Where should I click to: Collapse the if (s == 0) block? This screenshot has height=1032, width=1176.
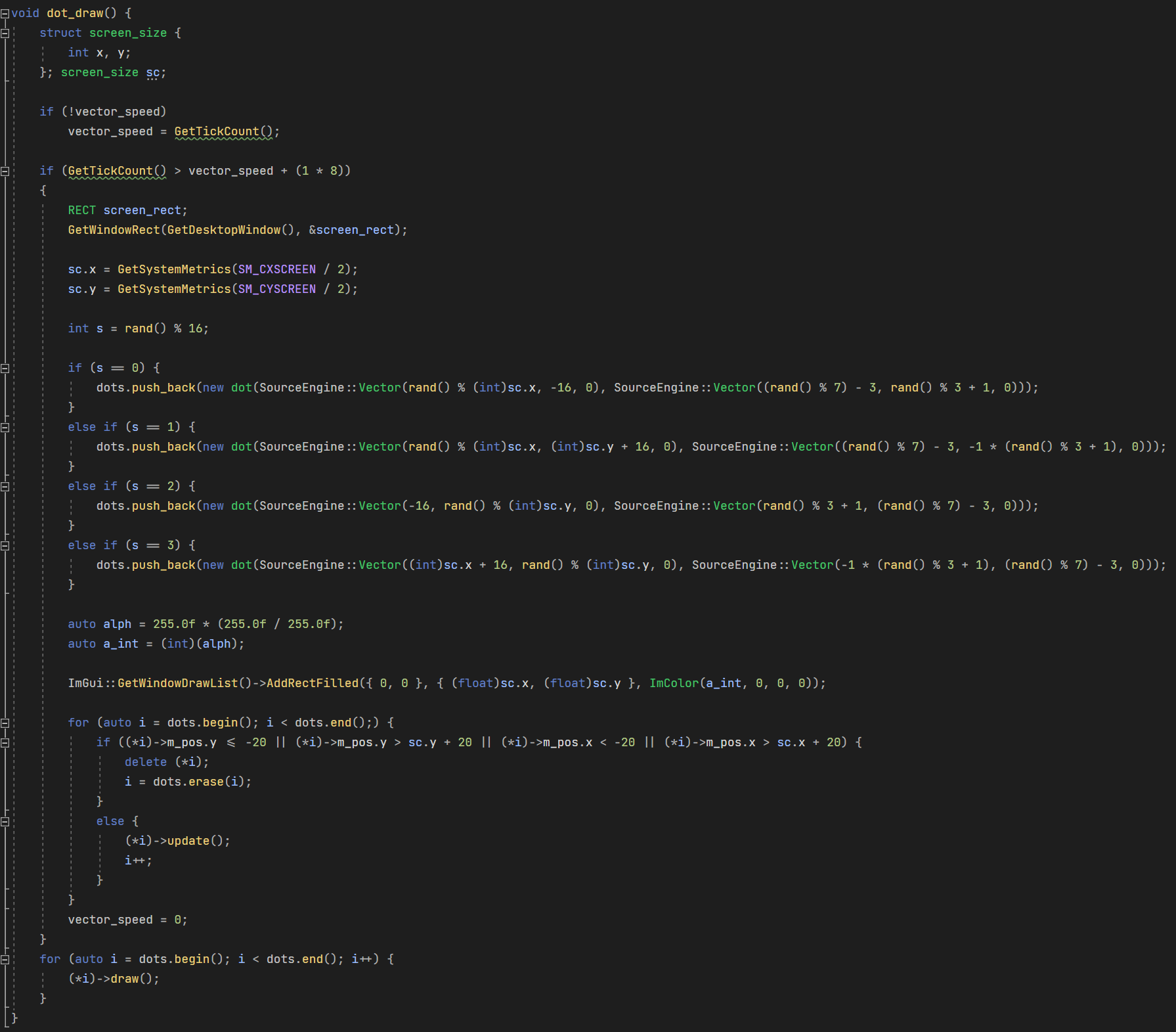click(x=5, y=369)
